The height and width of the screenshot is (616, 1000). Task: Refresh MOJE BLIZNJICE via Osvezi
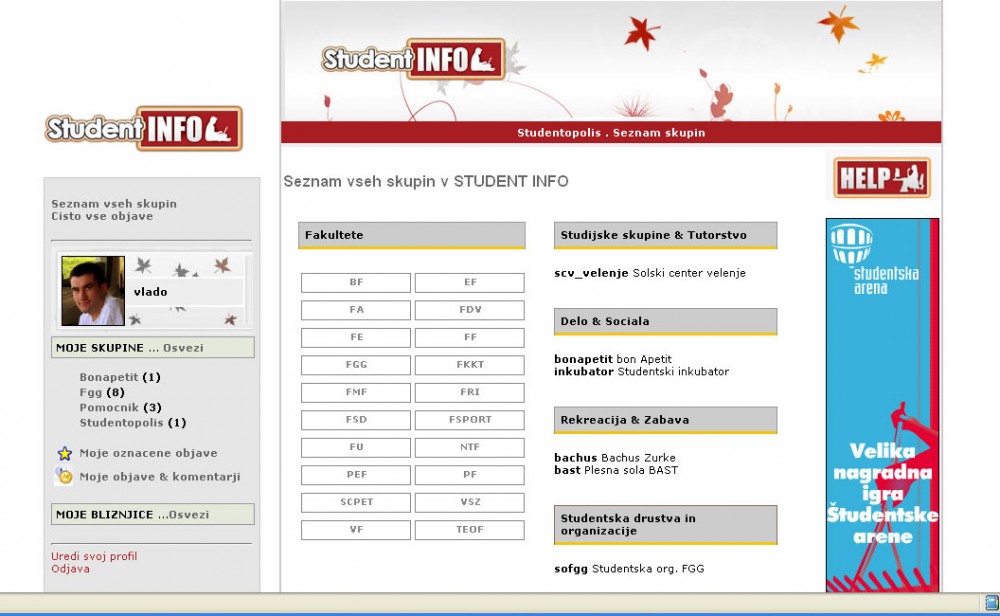(x=189, y=514)
